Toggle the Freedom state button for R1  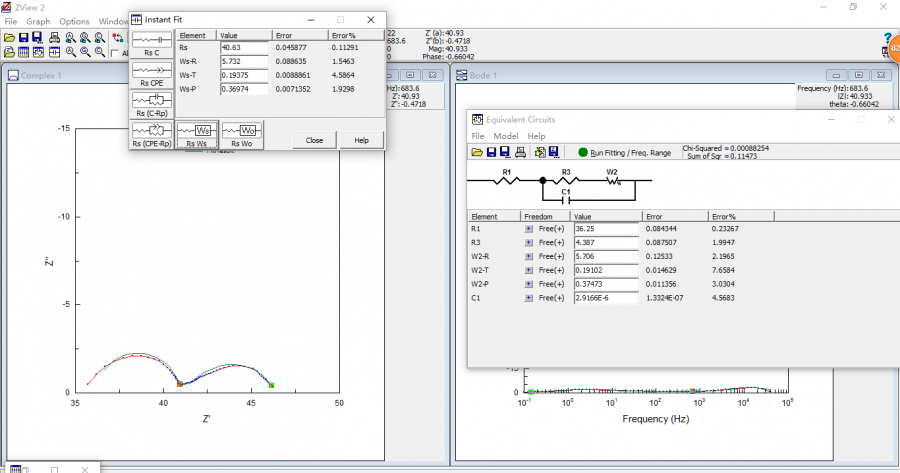click(x=529, y=229)
